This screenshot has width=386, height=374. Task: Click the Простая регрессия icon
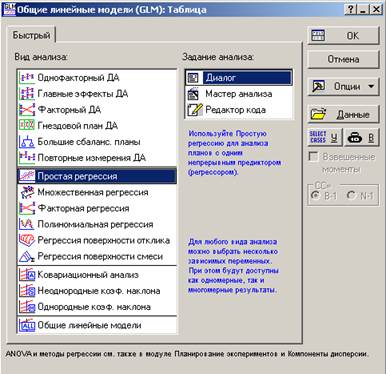tap(27, 176)
